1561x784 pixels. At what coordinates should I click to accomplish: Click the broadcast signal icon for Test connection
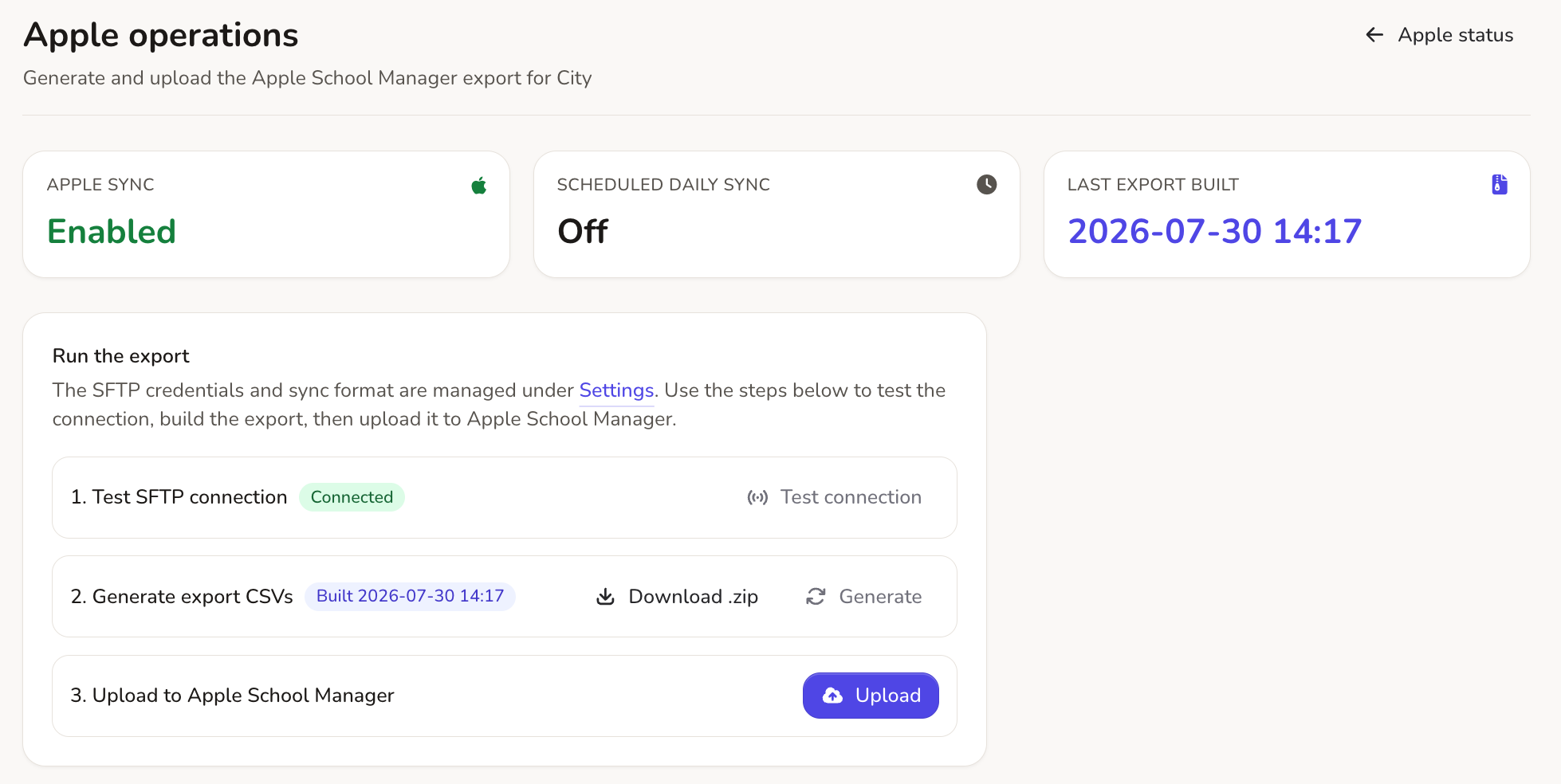pyautogui.click(x=757, y=498)
